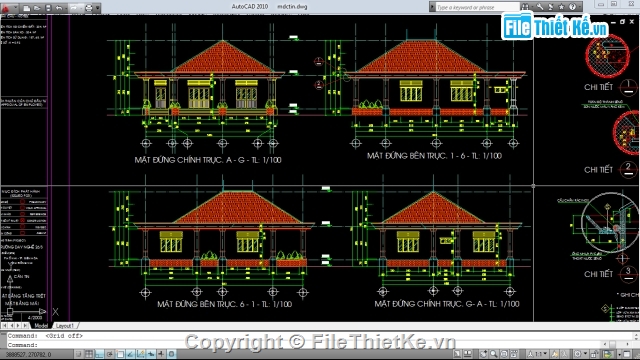This screenshot has height=360, width=640.
Task: Activate the Pan hand tool in status bar
Action: (x=483, y=354)
